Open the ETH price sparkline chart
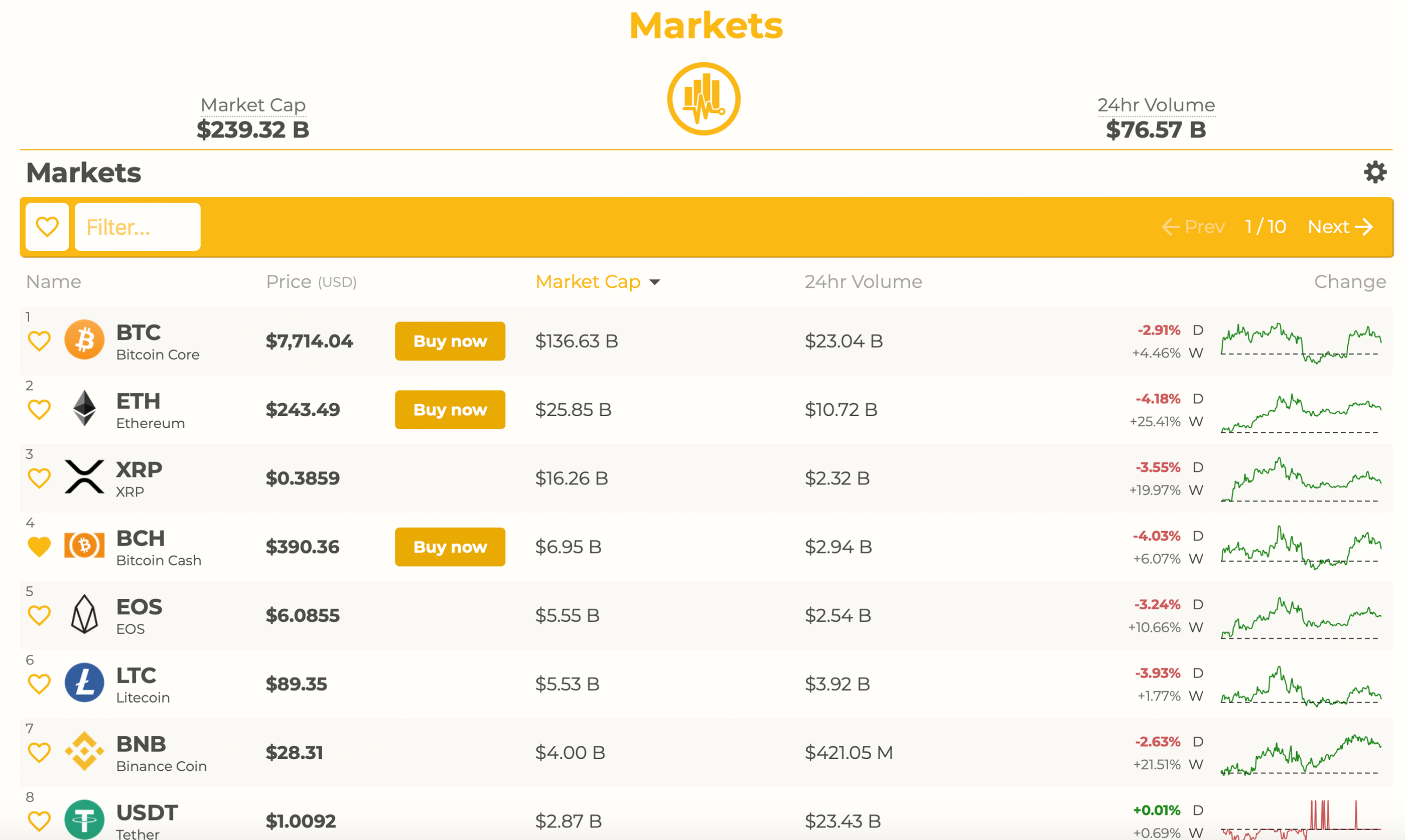 (1301, 413)
